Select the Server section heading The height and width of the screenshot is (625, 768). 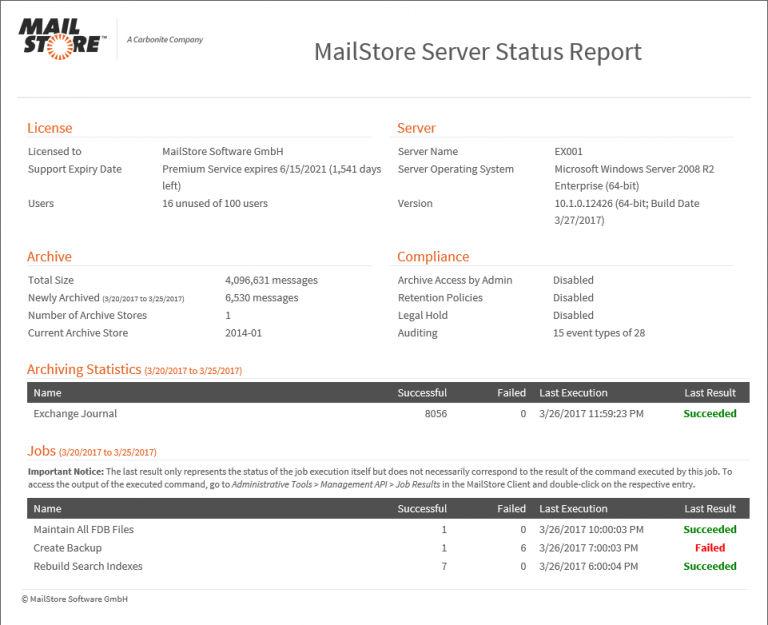[x=416, y=128]
